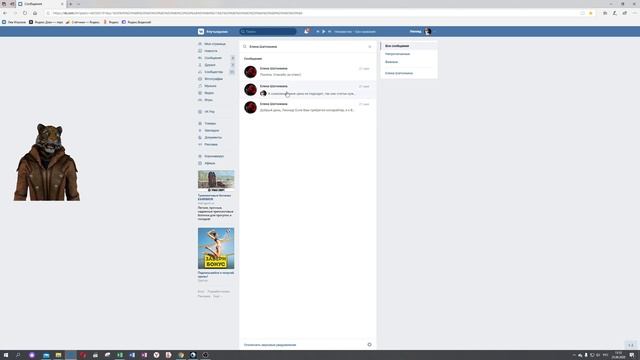Open the Windows Start menu
640x360 pixels.
[6, 355]
